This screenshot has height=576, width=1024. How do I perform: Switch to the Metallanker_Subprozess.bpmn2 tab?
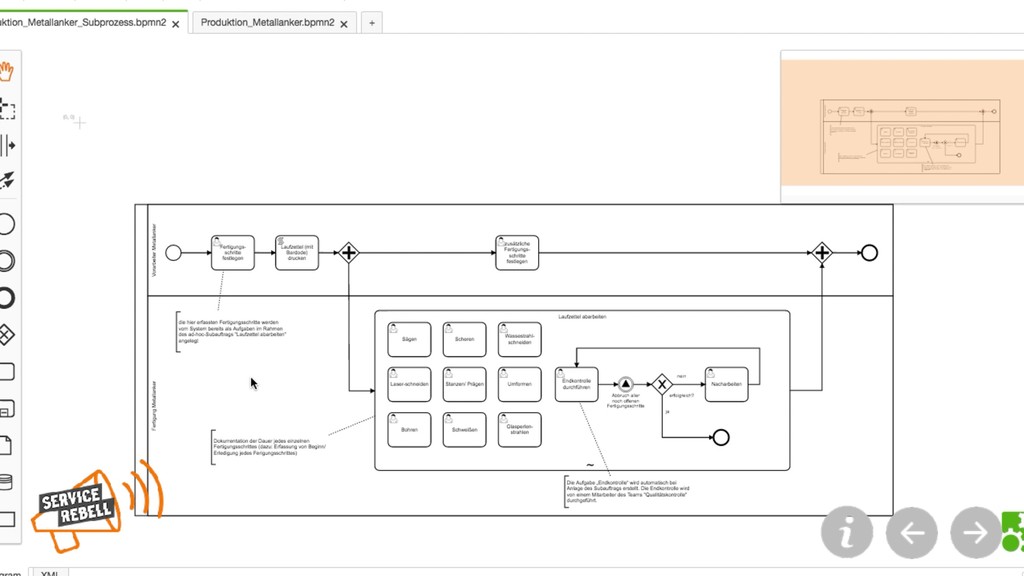pos(83,23)
